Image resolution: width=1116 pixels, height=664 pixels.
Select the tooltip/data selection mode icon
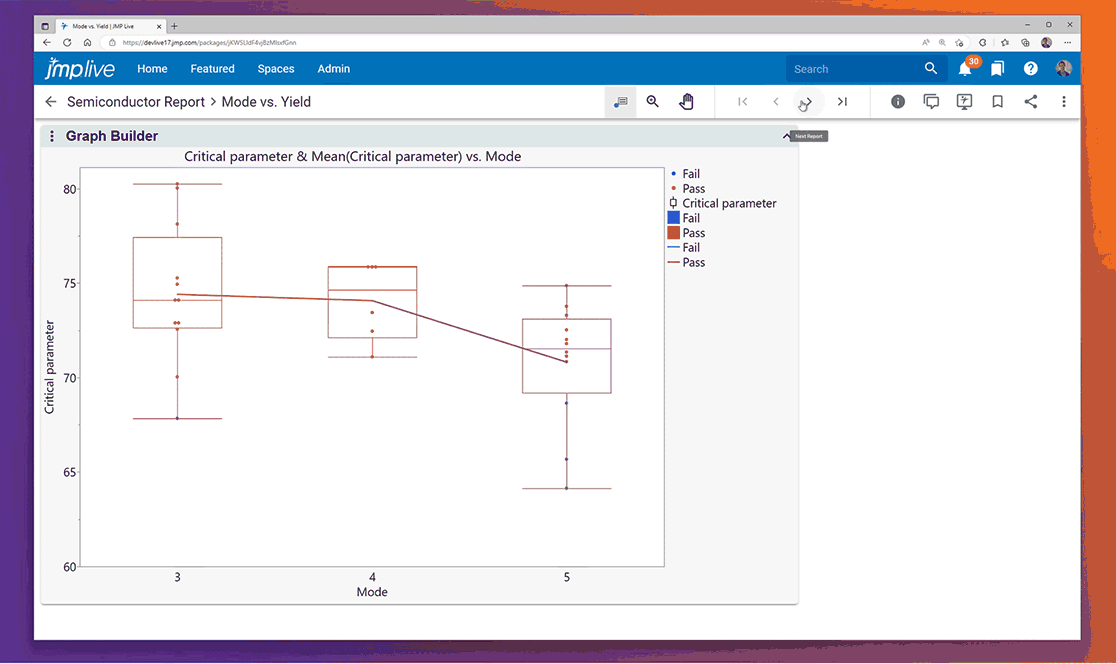(620, 102)
